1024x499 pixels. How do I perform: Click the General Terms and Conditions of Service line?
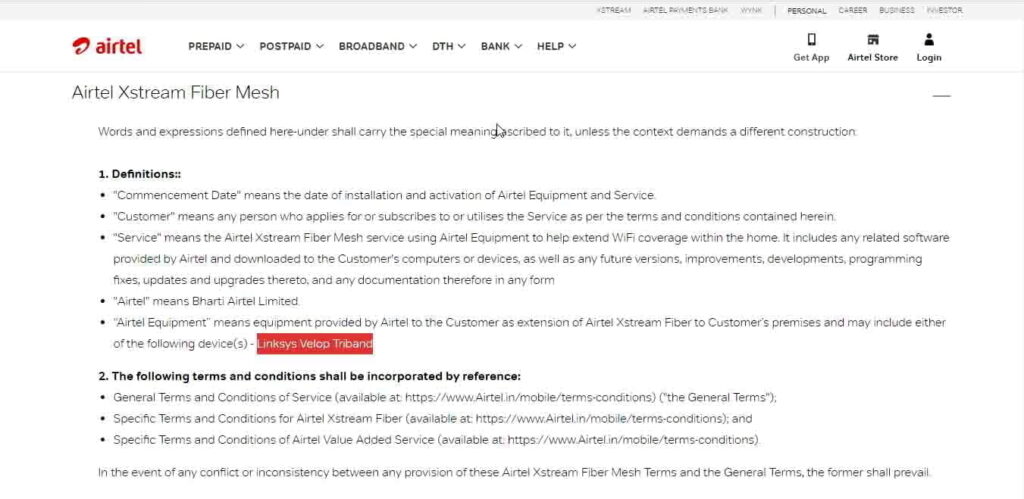coord(445,397)
